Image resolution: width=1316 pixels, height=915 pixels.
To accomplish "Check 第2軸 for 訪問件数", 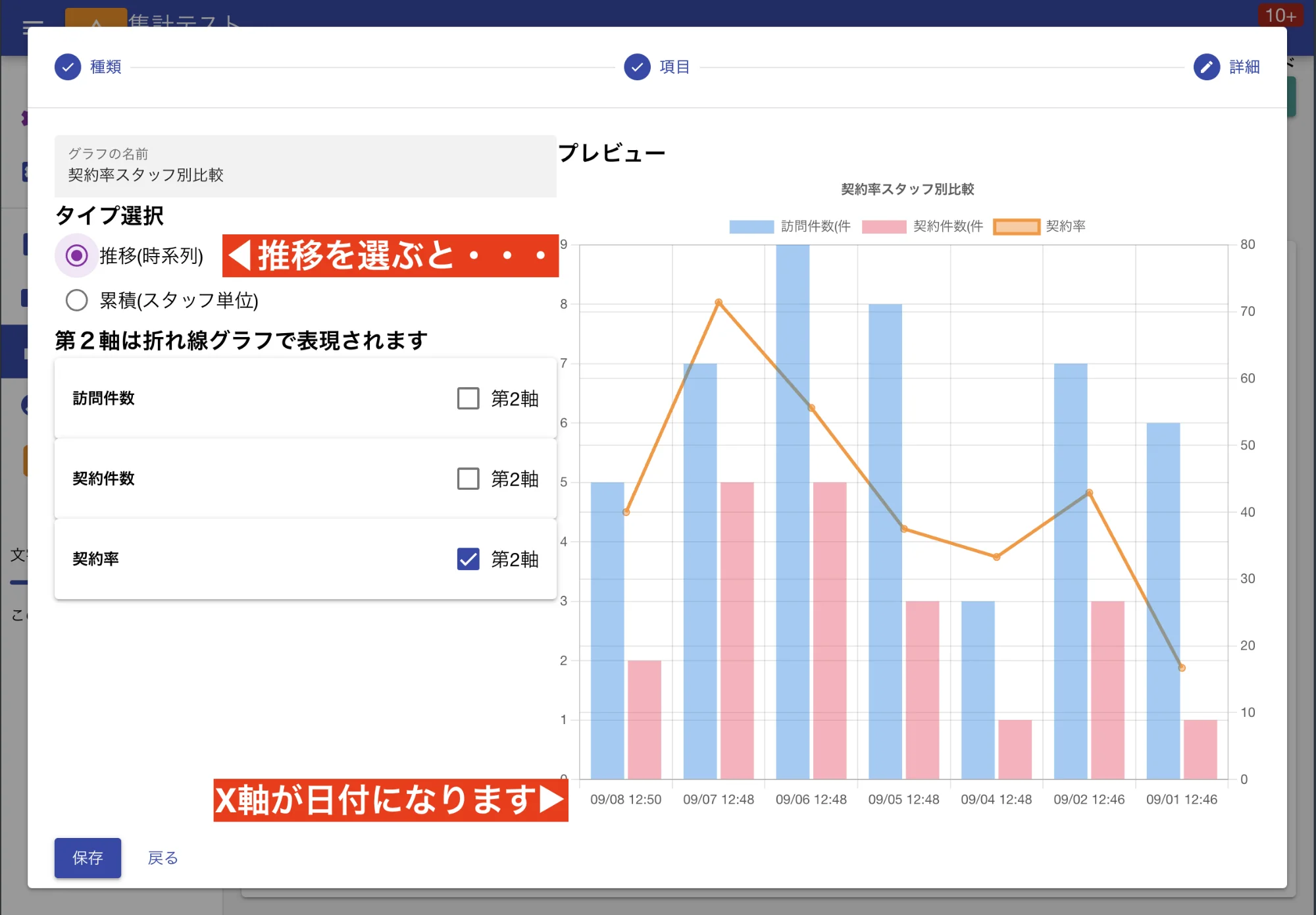I will coord(467,398).
